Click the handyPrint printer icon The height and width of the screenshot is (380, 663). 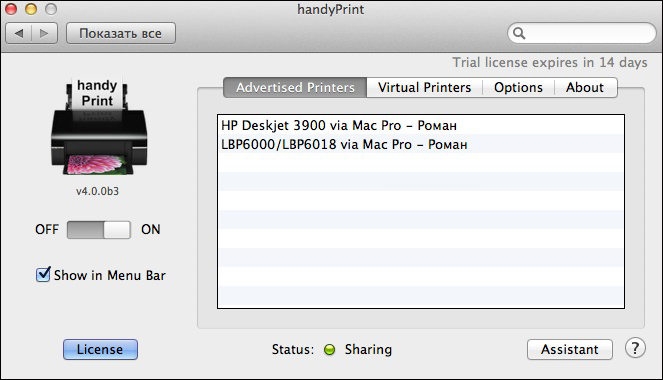click(99, 126)
